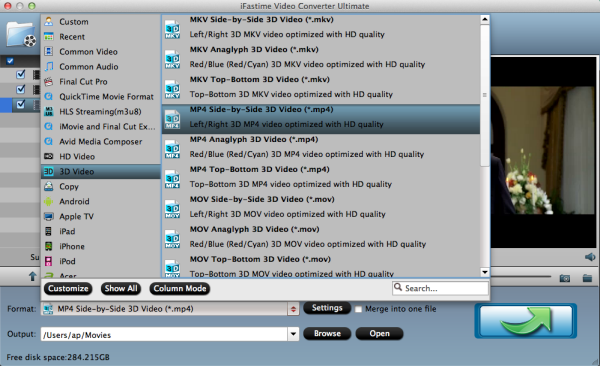Open snapshot folder icon beside camera

[x=587, y=278]
